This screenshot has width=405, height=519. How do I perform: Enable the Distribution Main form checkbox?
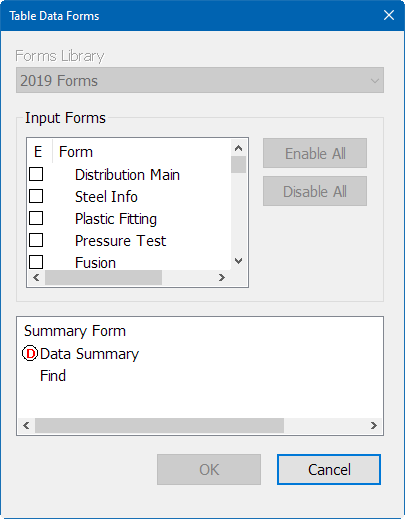[36, 174]
